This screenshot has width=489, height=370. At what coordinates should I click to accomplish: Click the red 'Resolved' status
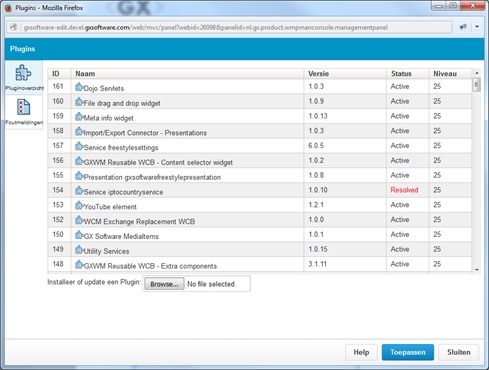point(404,190)
